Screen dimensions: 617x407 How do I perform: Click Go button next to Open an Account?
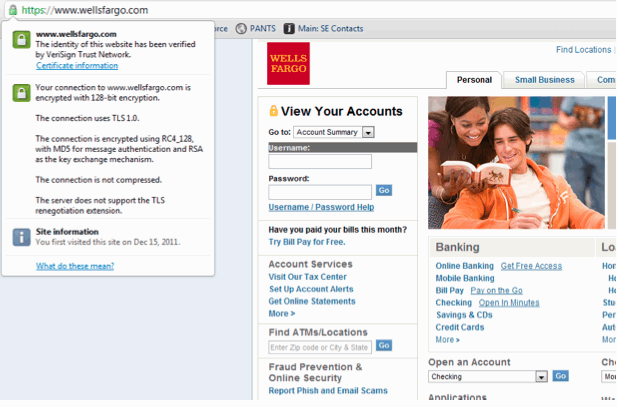pos(560,376)
